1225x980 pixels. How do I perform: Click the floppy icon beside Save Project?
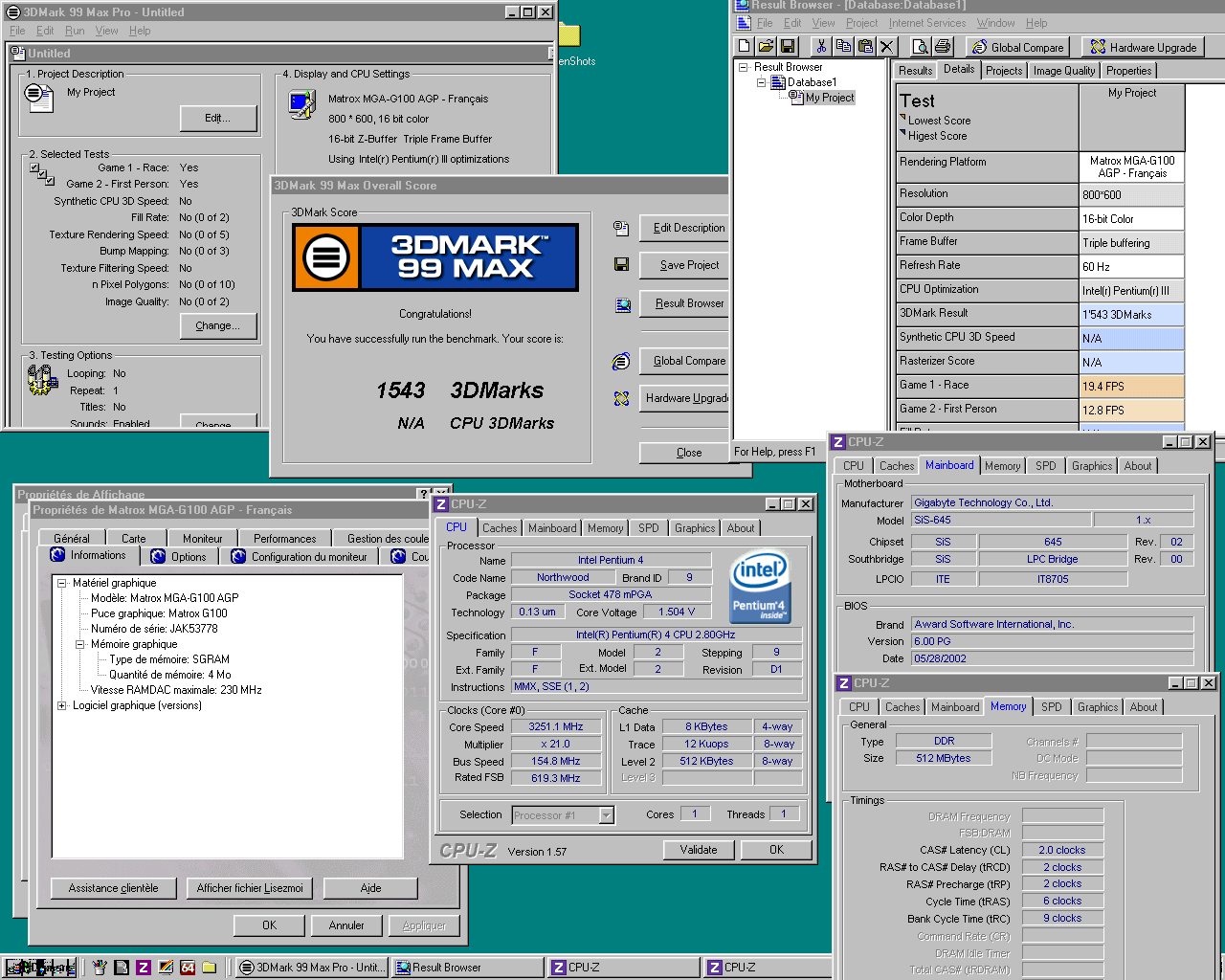(x=621, y=264)
